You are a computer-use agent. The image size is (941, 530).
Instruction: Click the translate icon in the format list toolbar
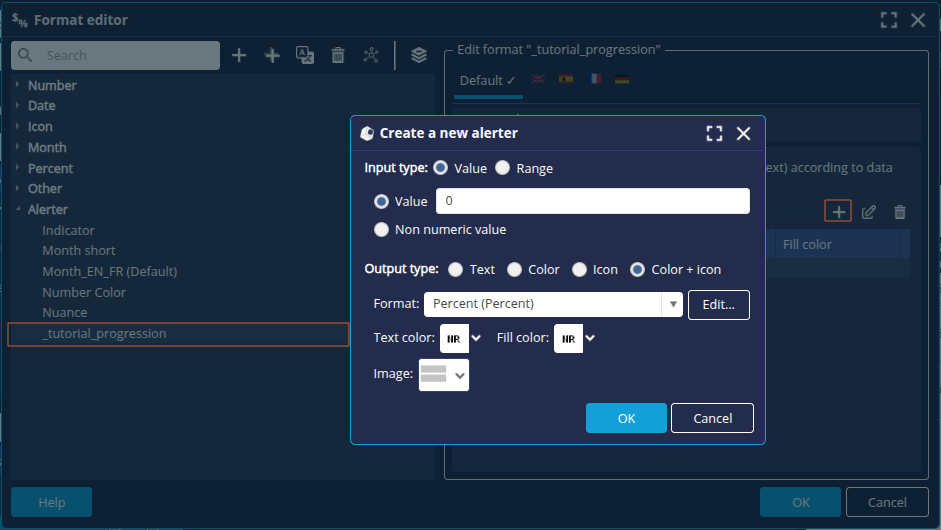305,56
